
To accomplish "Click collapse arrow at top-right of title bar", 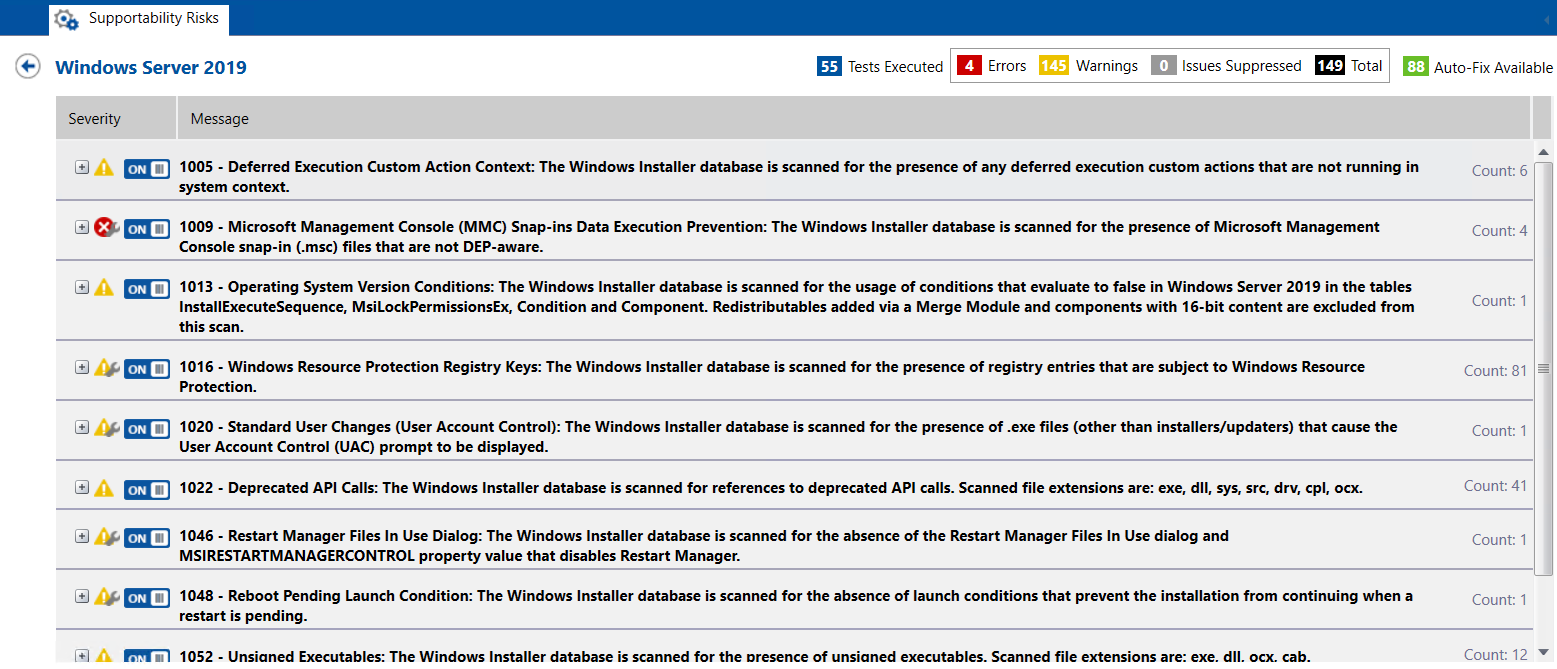I will tap(1547, 19).
